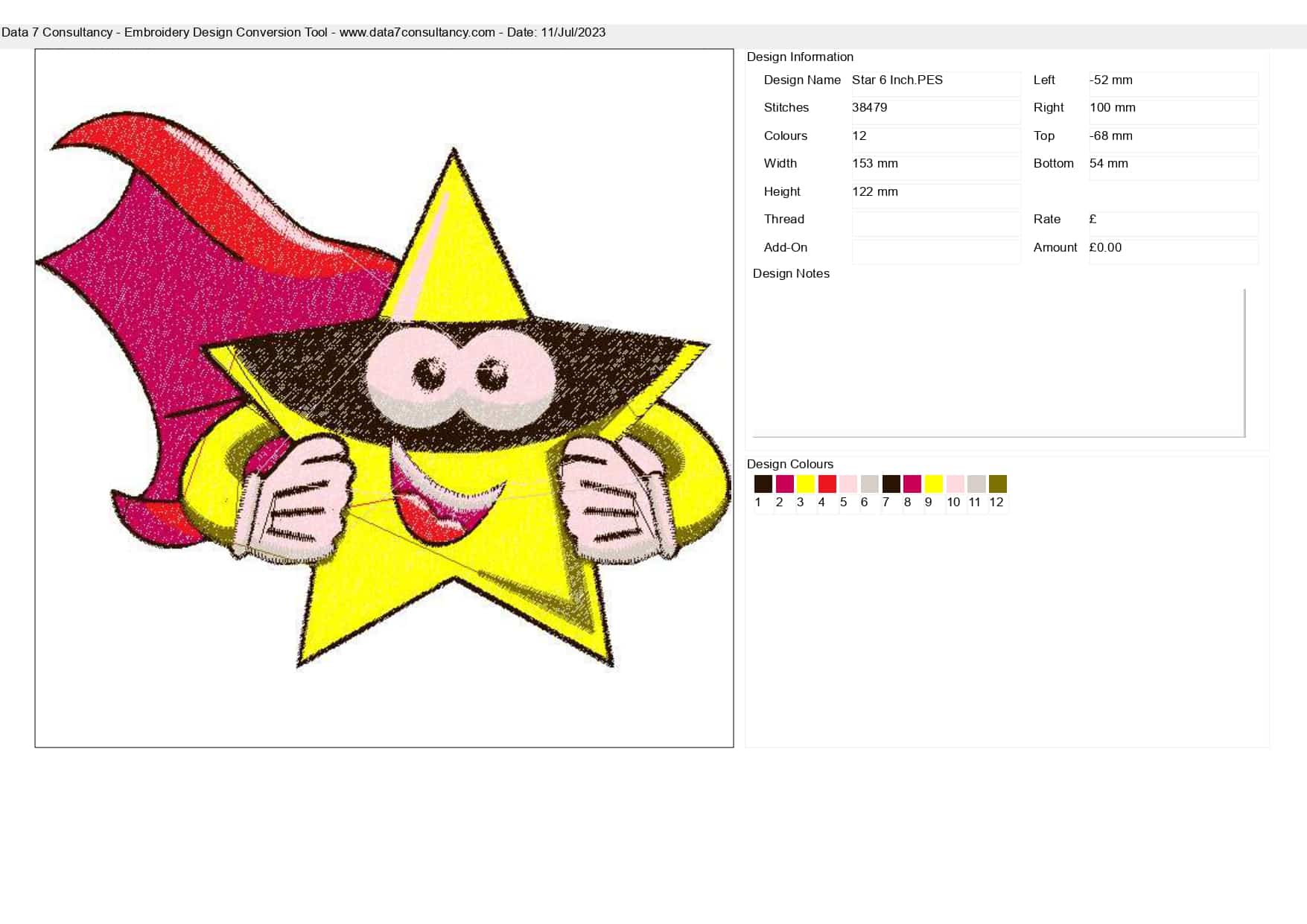Screen dimensions: 1307x924
Task: Click the 'Design Notes' label
Action: click(791, 273)
